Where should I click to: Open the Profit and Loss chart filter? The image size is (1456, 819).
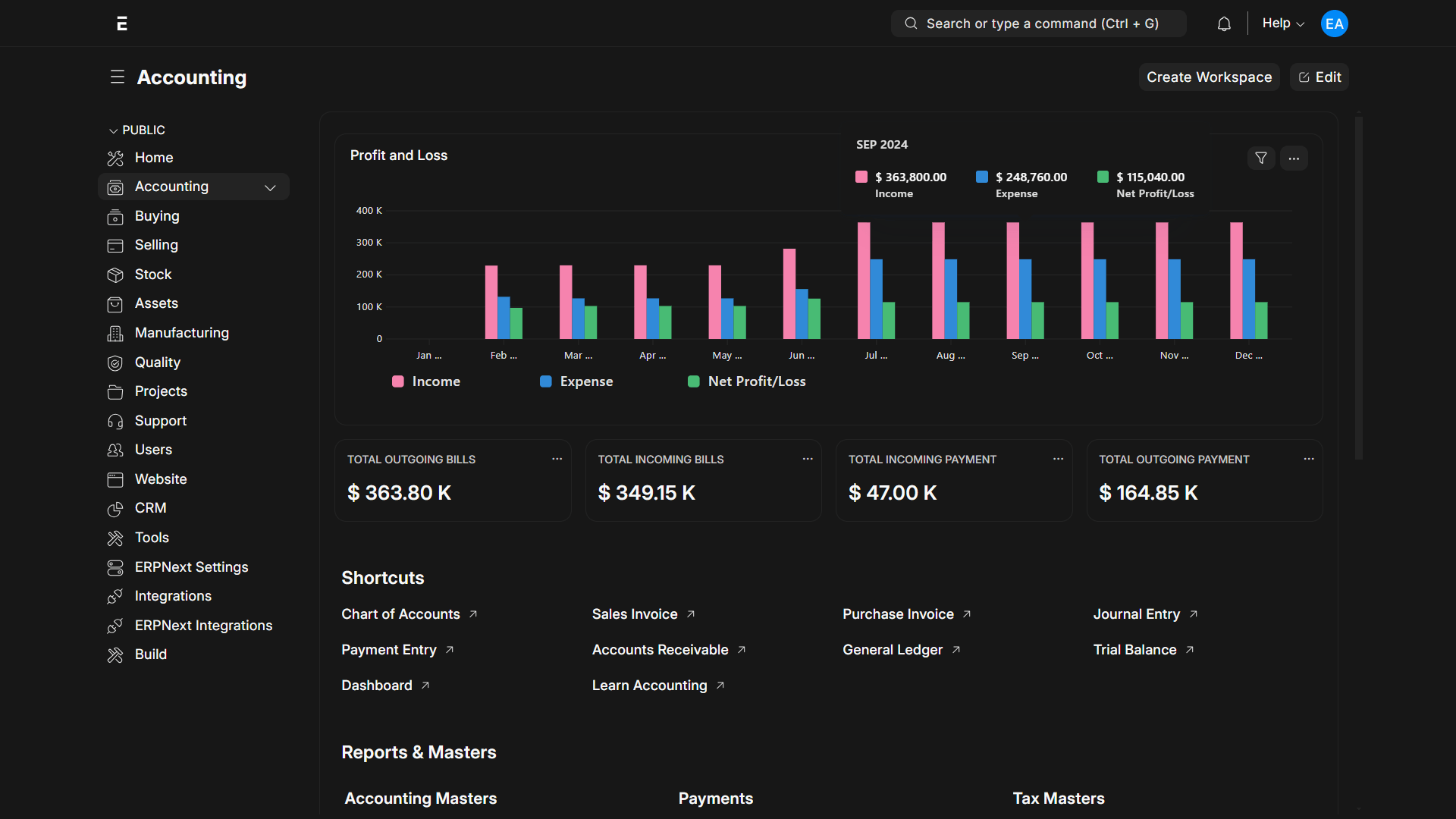pyautogui.click(x=1261, y=158)
